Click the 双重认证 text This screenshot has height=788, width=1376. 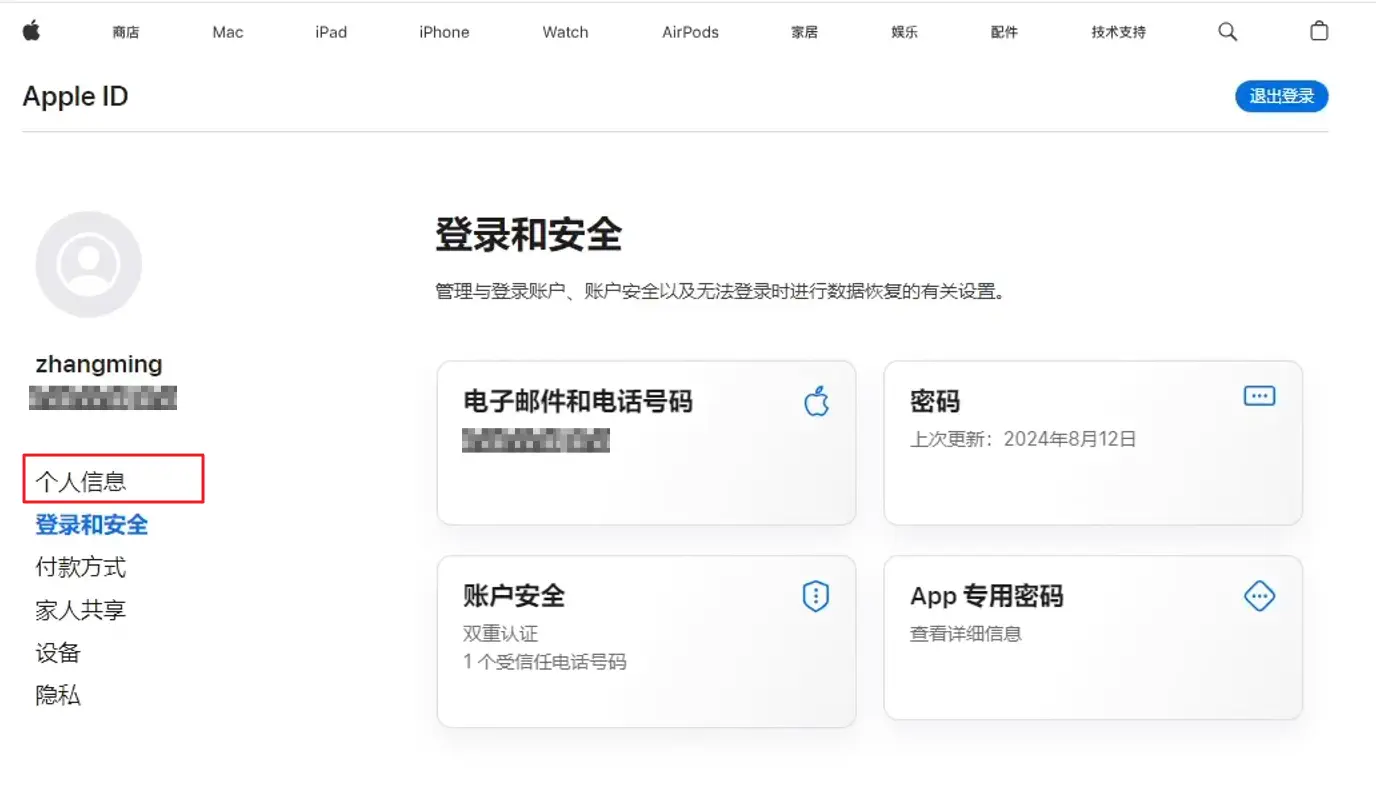click(501, 634)
